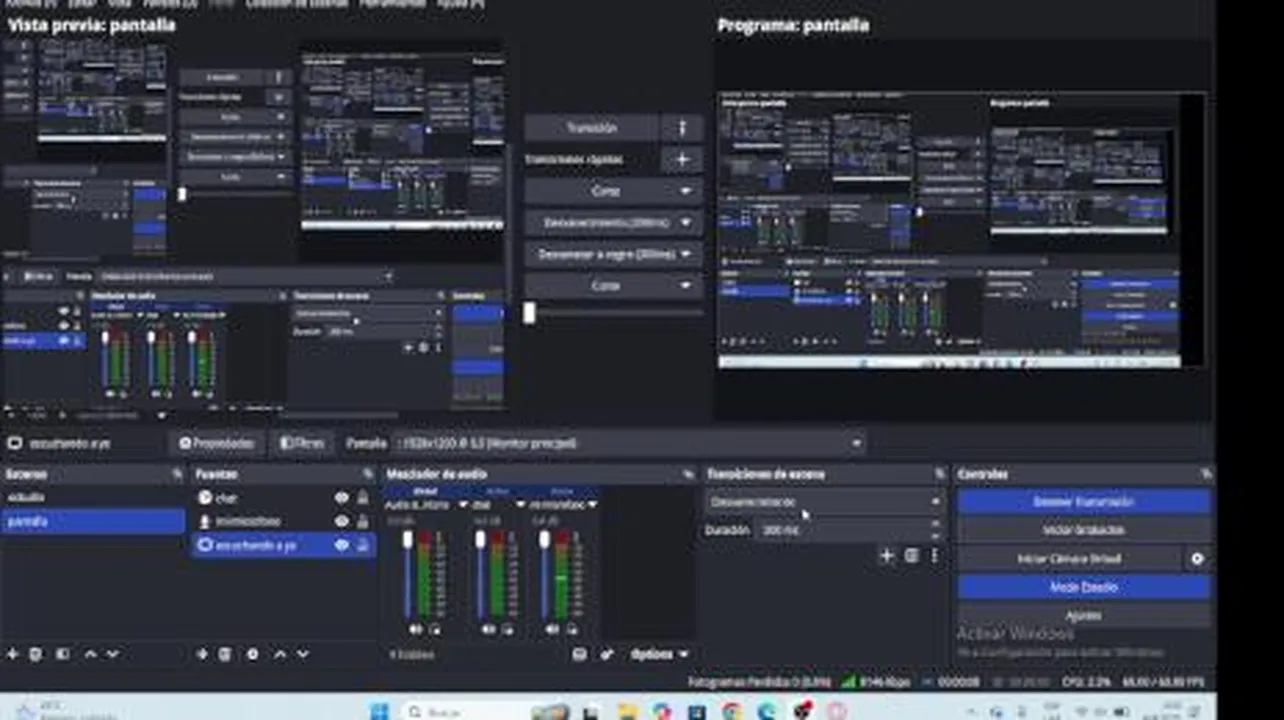Image resolution: width=1284 pixels, height=720 pixels.
Task: Move the selected source up
Action: 280,654
